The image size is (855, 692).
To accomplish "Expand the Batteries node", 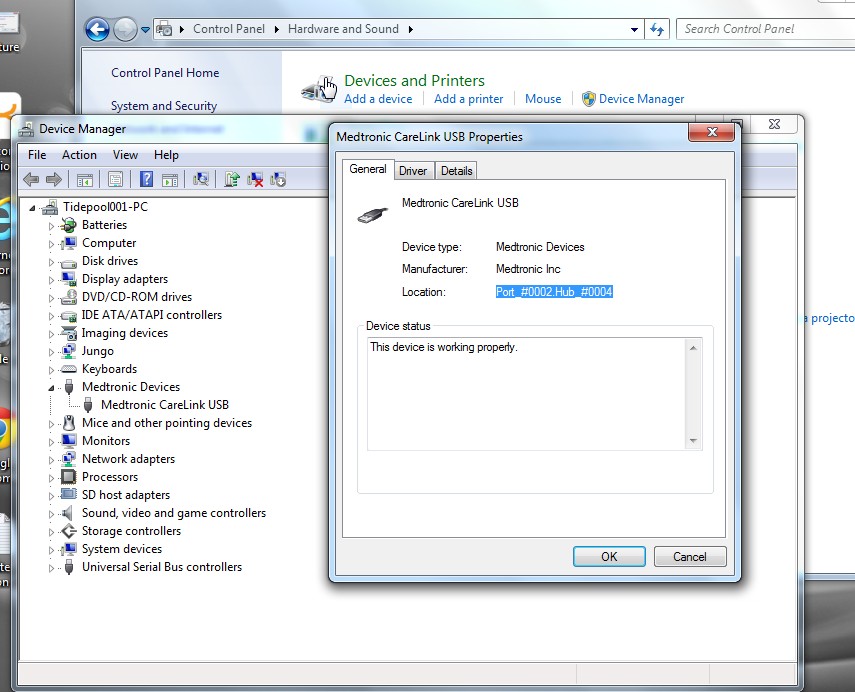I will (x=51, y=226).
